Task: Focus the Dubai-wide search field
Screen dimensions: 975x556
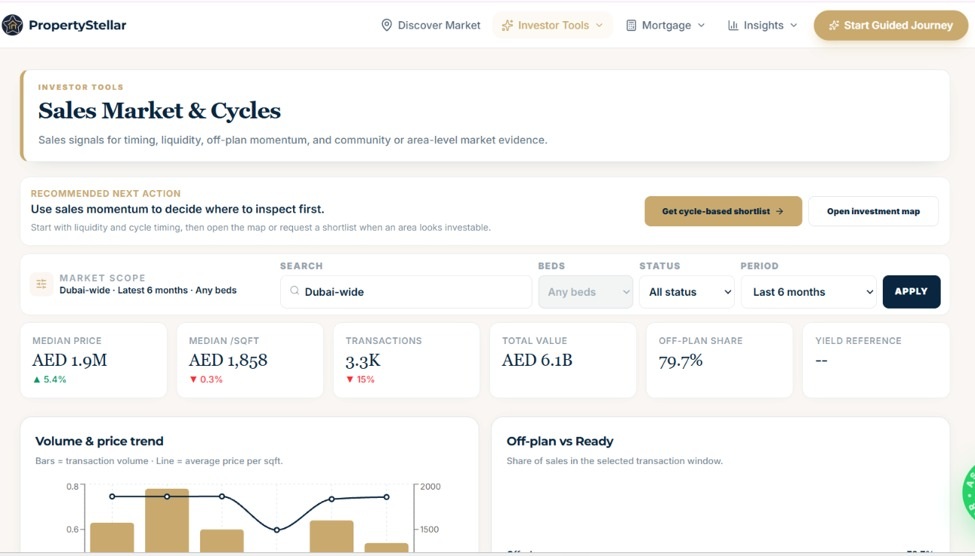Action: coord(406,292)
